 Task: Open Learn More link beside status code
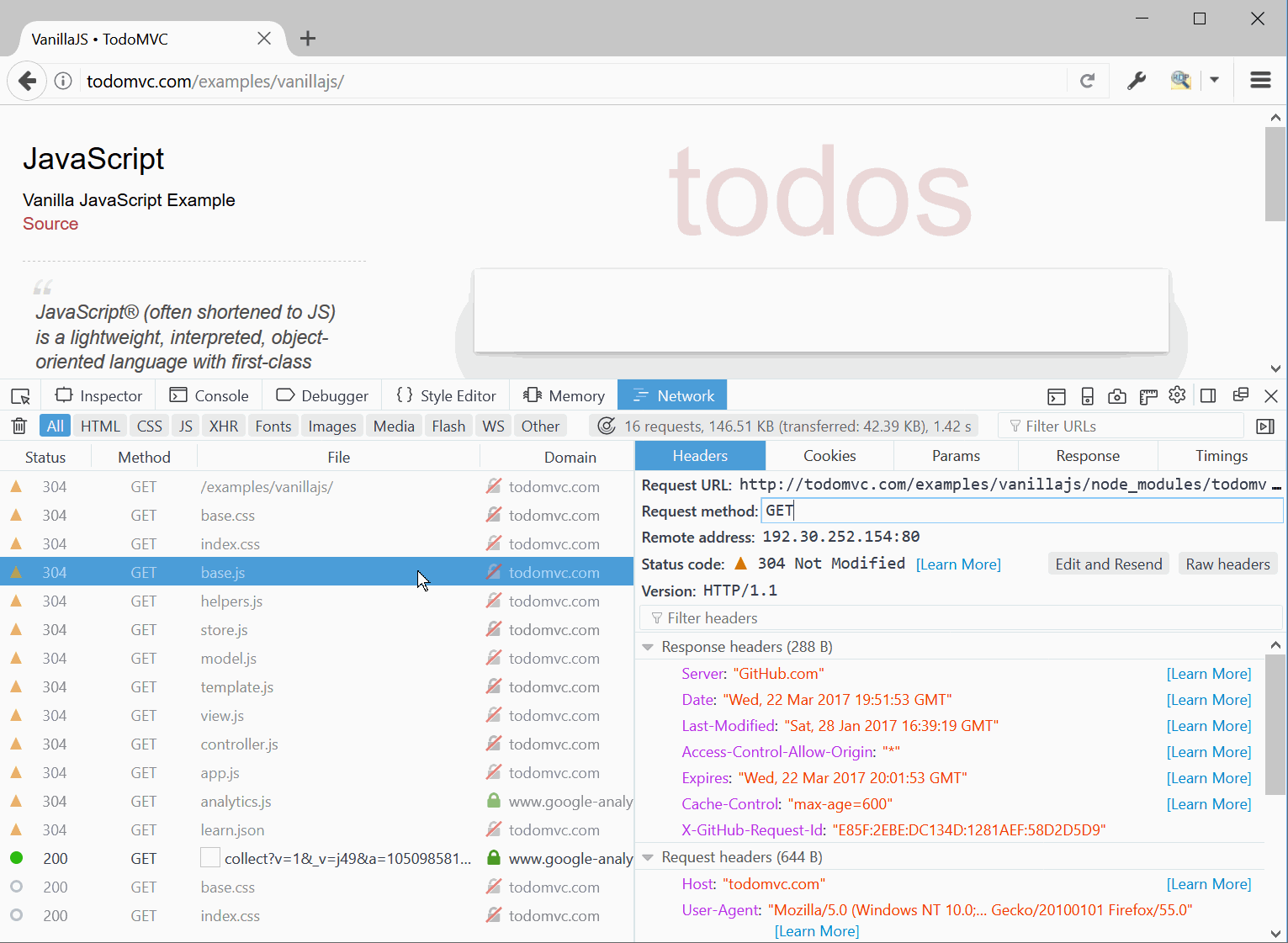(958, 564)
